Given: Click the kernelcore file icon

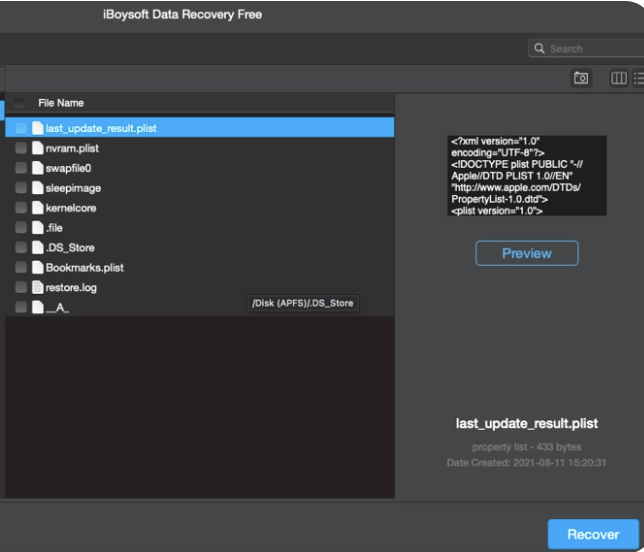Looking at the screenshot, I should 38,207.
